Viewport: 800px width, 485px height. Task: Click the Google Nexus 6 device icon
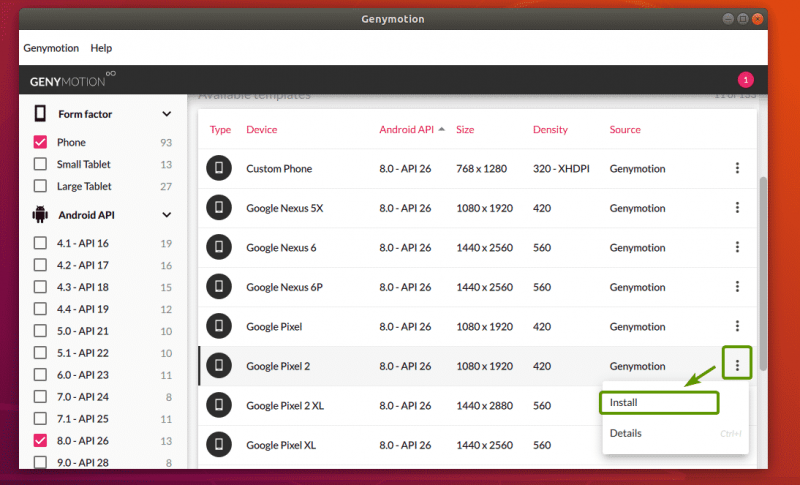[x=219, y=247]
